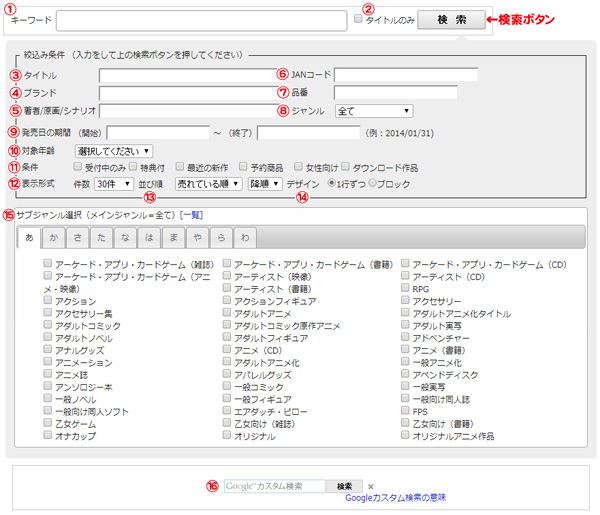Clear Google search with the × icon
This screenshot has height=515, width=600.
click(x=370, y=487)
